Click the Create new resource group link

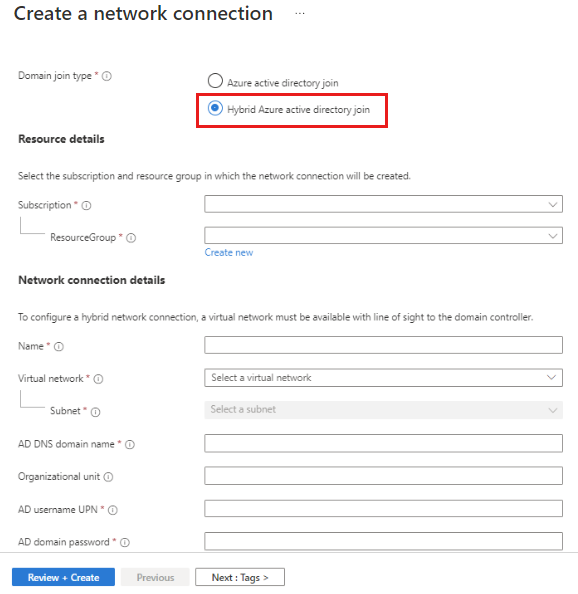point(229,253)
